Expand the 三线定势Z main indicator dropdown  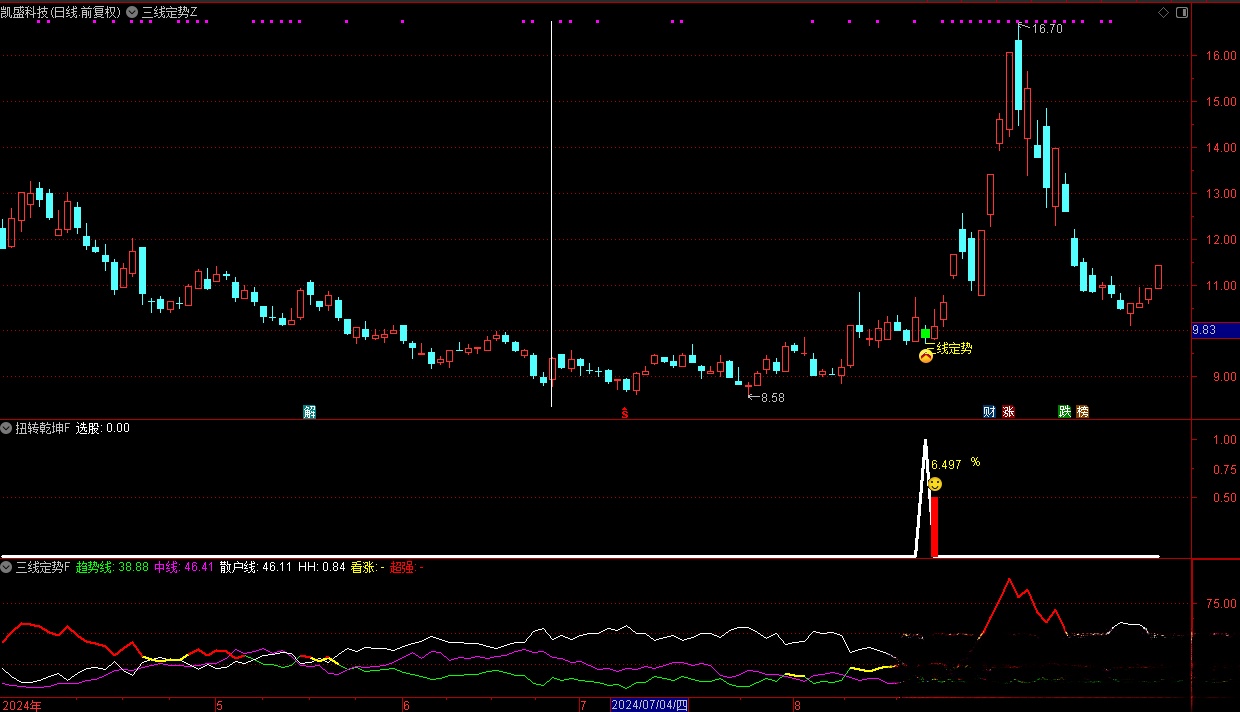133,12
